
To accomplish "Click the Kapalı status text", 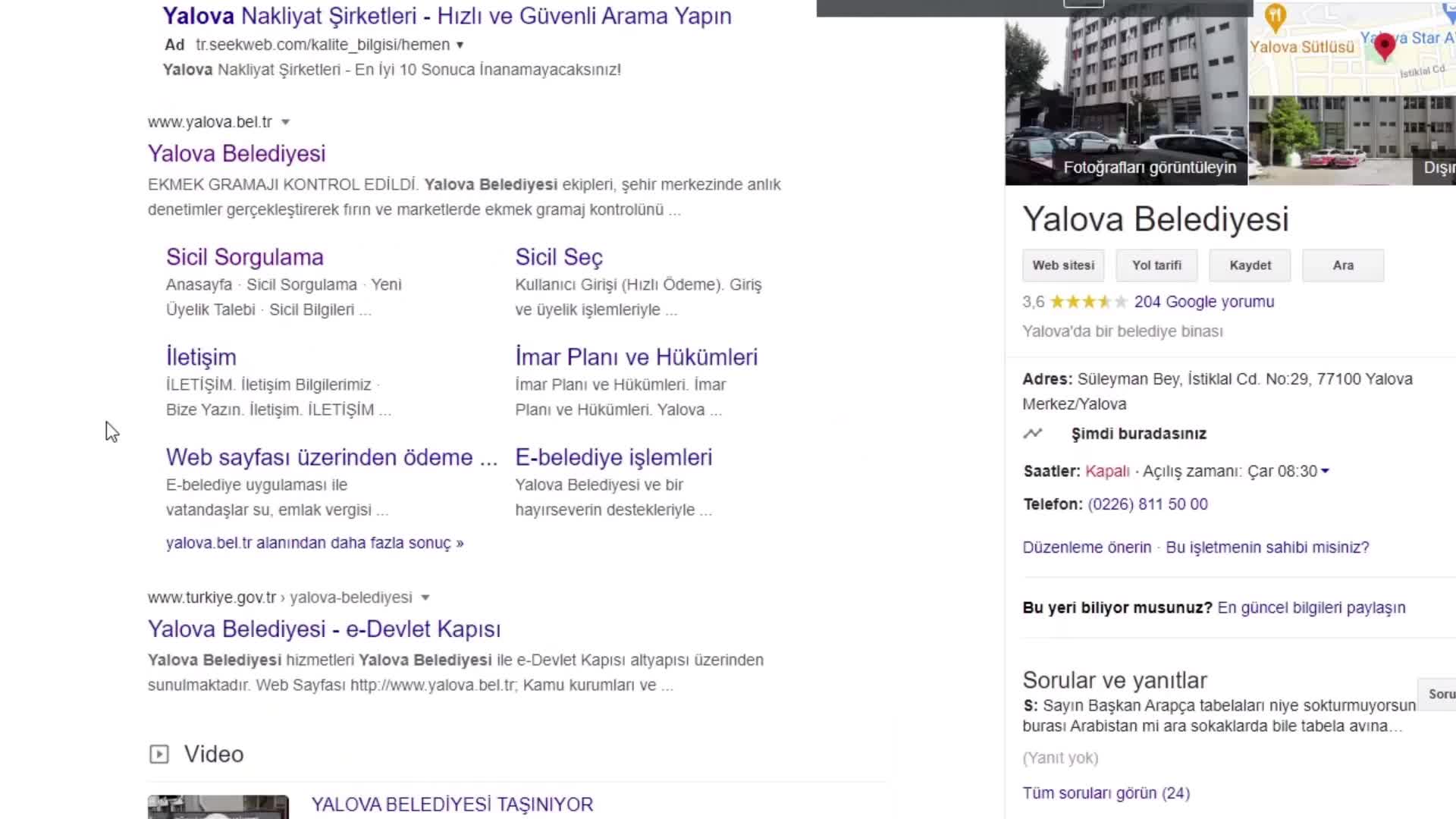I will pyautogui.click(x=1107, y=471).
